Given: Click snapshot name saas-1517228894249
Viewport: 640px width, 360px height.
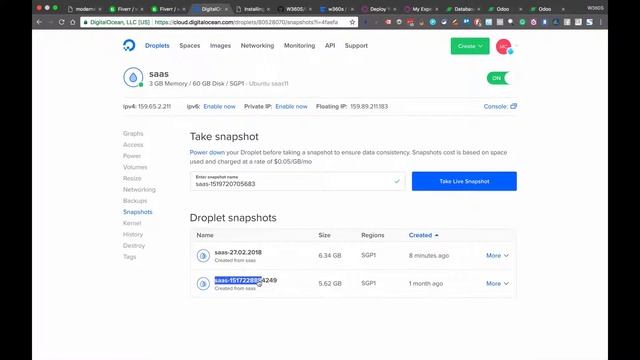Looking at the screenshot, I should point(246,280).
